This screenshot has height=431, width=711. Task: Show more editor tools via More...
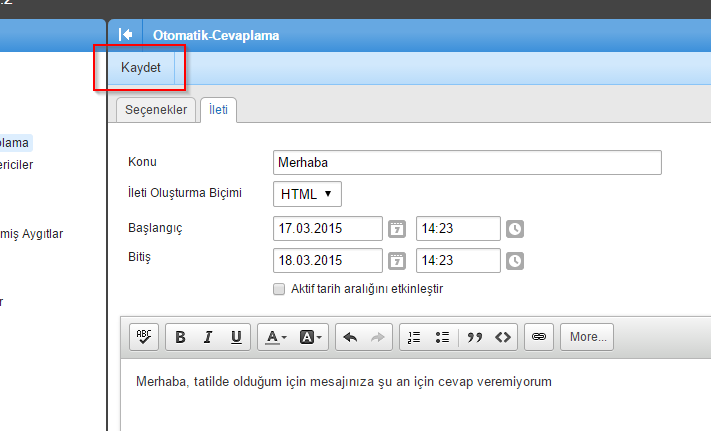pyautogui.click(x=588, y=337)
